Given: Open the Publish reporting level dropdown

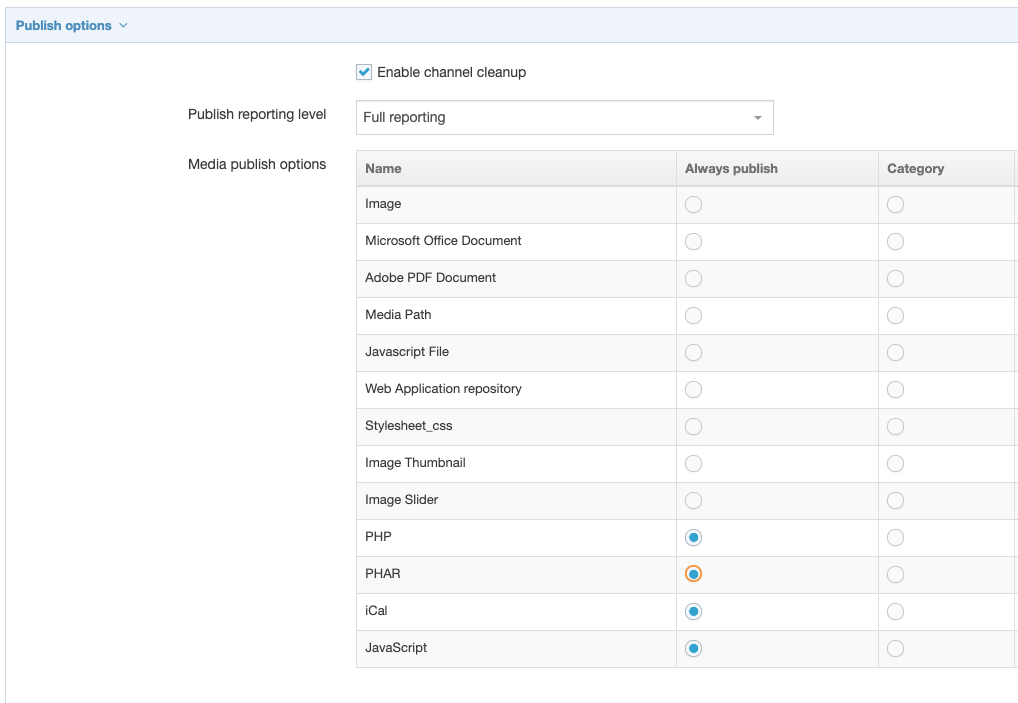Looking at the screenshot, I should pyautogui.click(x=564, y=117).
